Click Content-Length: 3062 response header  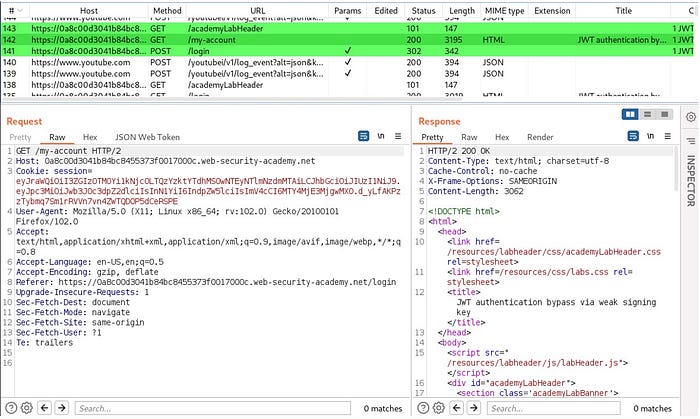(475, 191)
